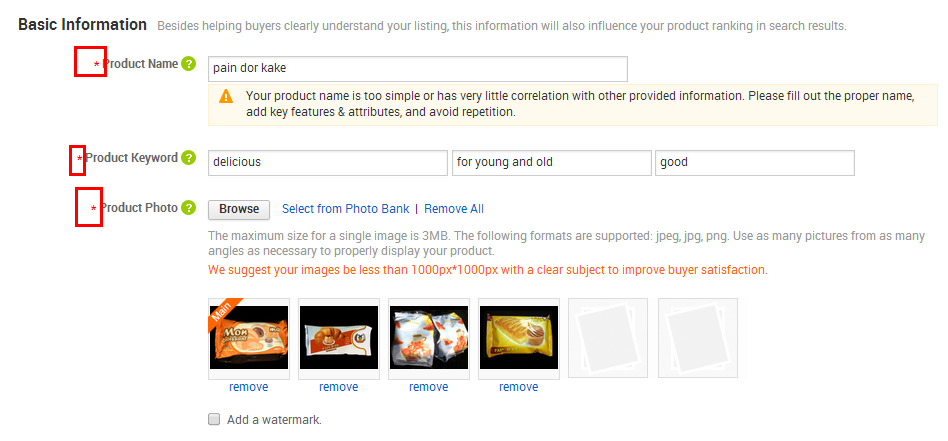Select the last empty photo placeholder

pos(698,338)
